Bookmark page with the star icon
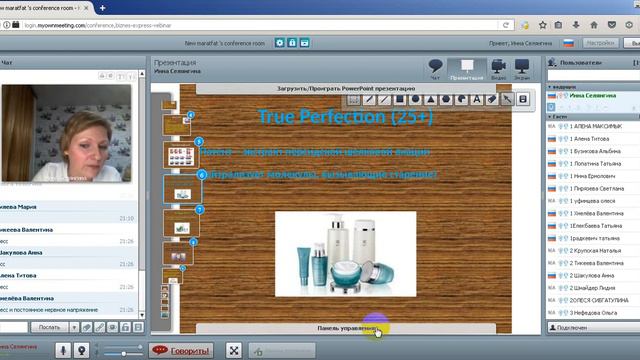 [x=542, y=25]
